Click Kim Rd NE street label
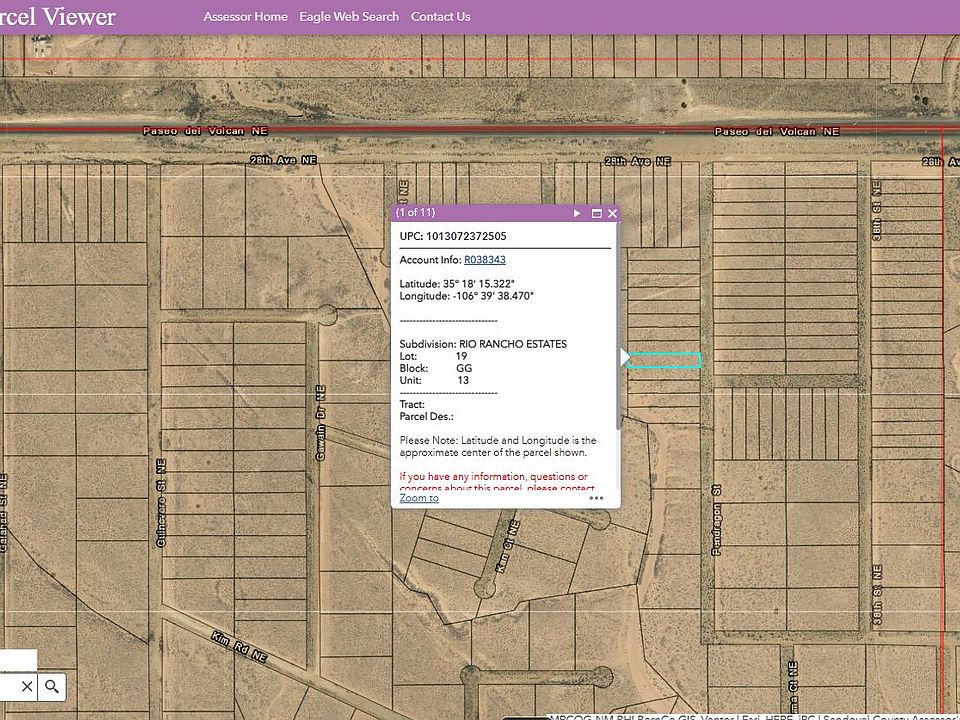The height and width of the screenshot is (720, 960). 239,647
